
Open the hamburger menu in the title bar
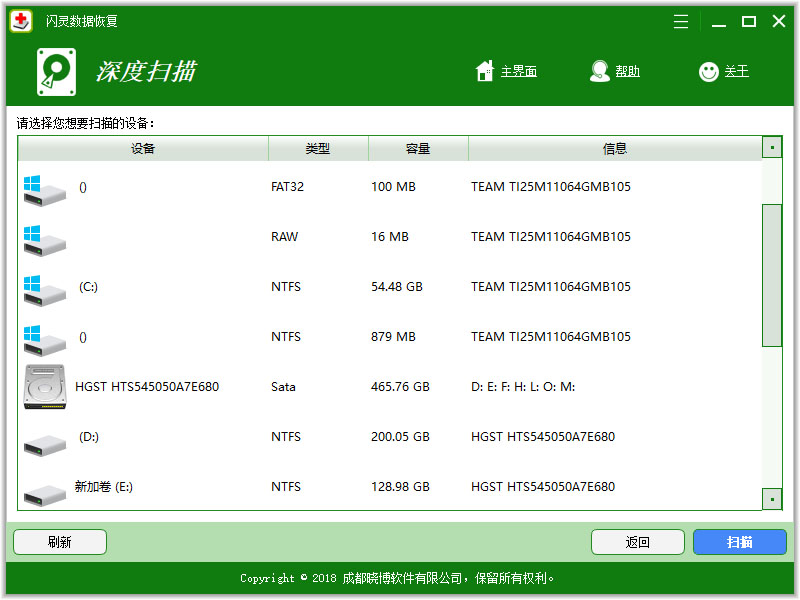pyautogui.click(x=681, y=21)
